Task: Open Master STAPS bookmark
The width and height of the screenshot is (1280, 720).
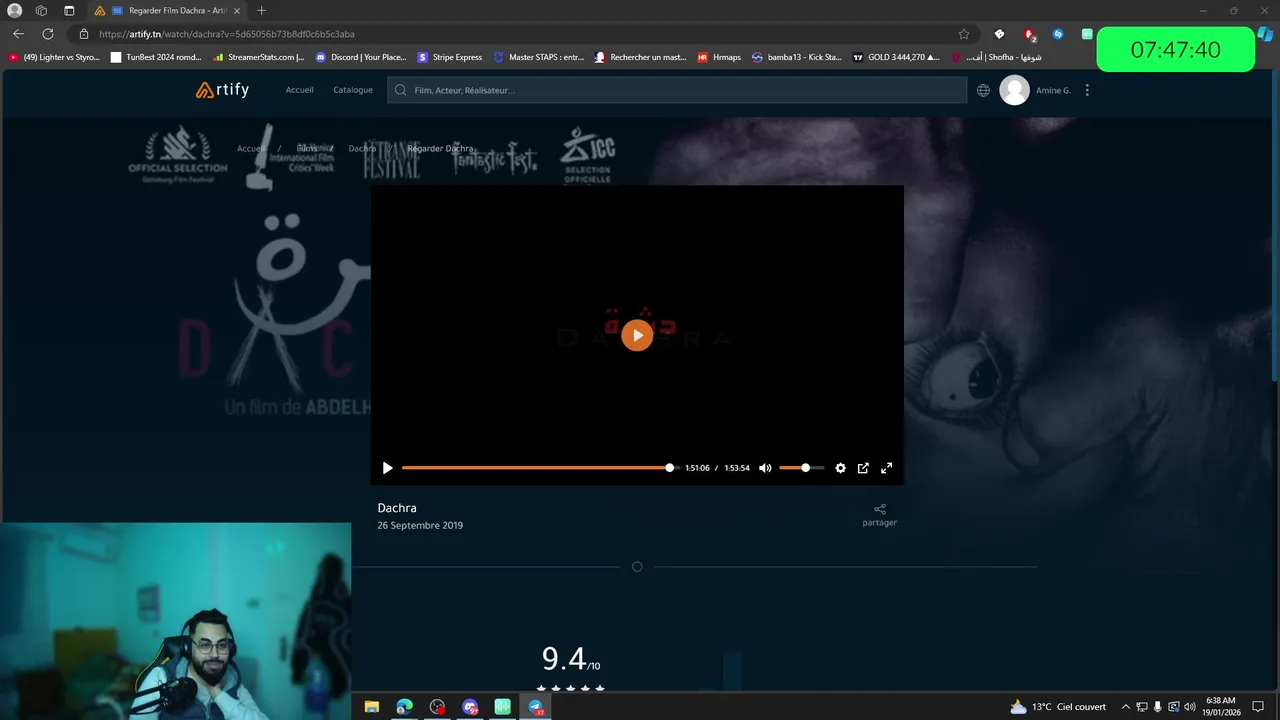Action: (x=539, y=57)
